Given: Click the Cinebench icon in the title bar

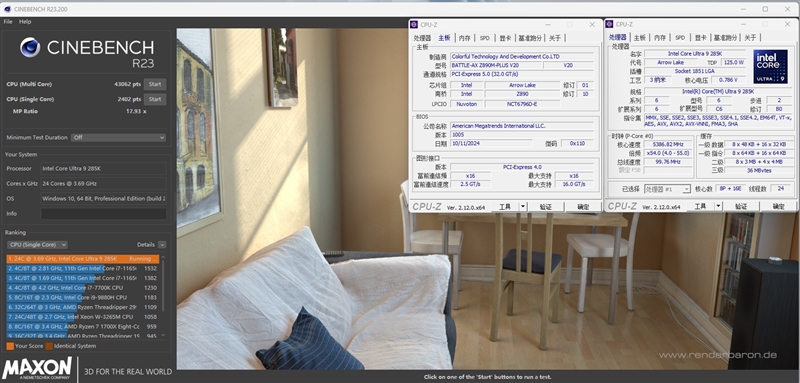Looking at the screenshot, I should click(8, 9).
